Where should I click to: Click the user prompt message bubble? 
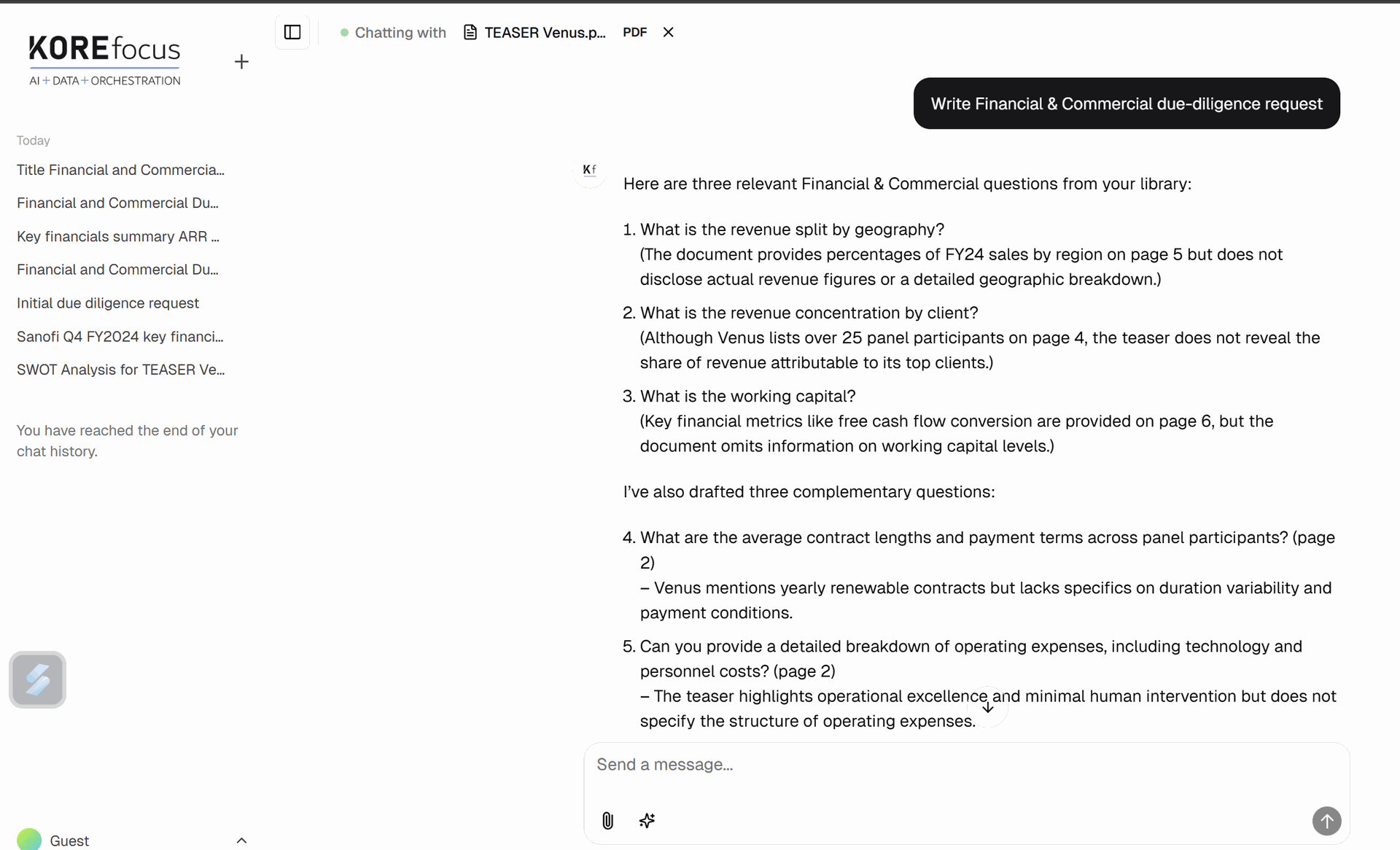point(1127,104)
